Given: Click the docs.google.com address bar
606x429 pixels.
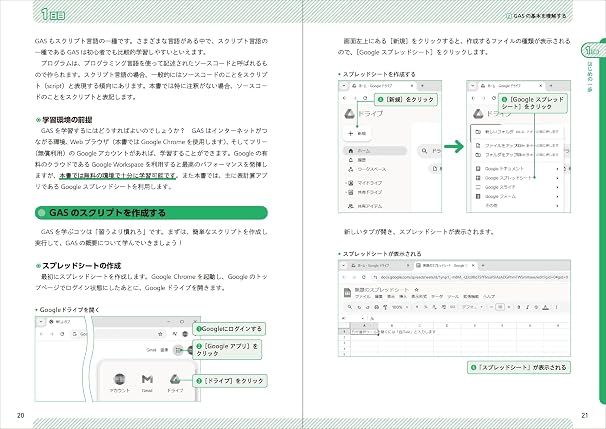Looking at the screenshot, I should (470, 277).
